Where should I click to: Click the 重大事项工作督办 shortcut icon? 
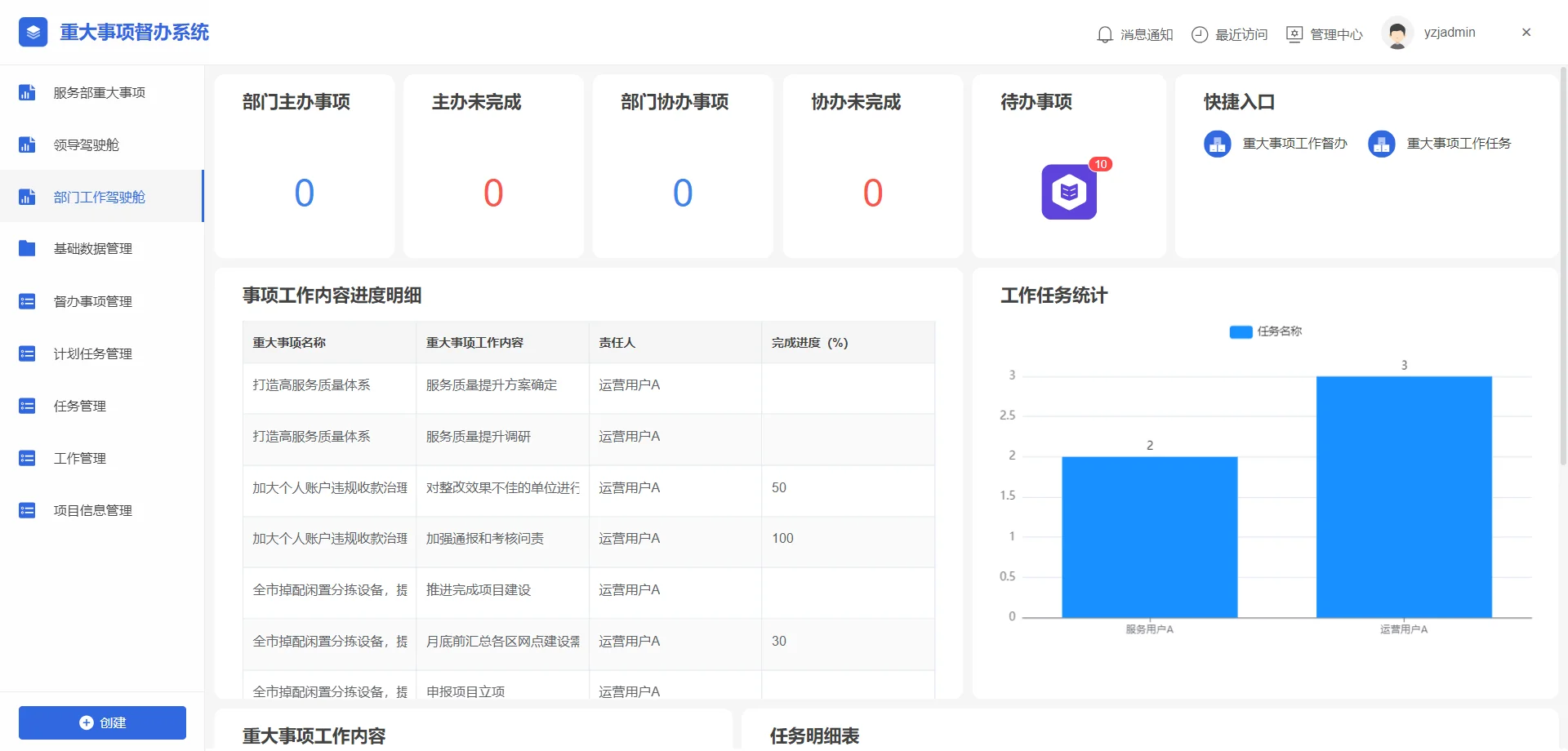1218,144
